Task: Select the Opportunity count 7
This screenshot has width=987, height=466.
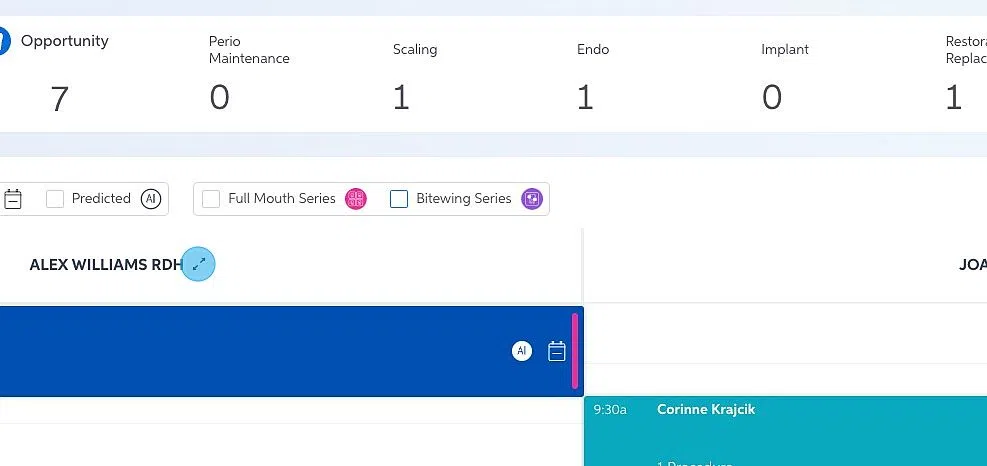Action: tap(59, 99)
